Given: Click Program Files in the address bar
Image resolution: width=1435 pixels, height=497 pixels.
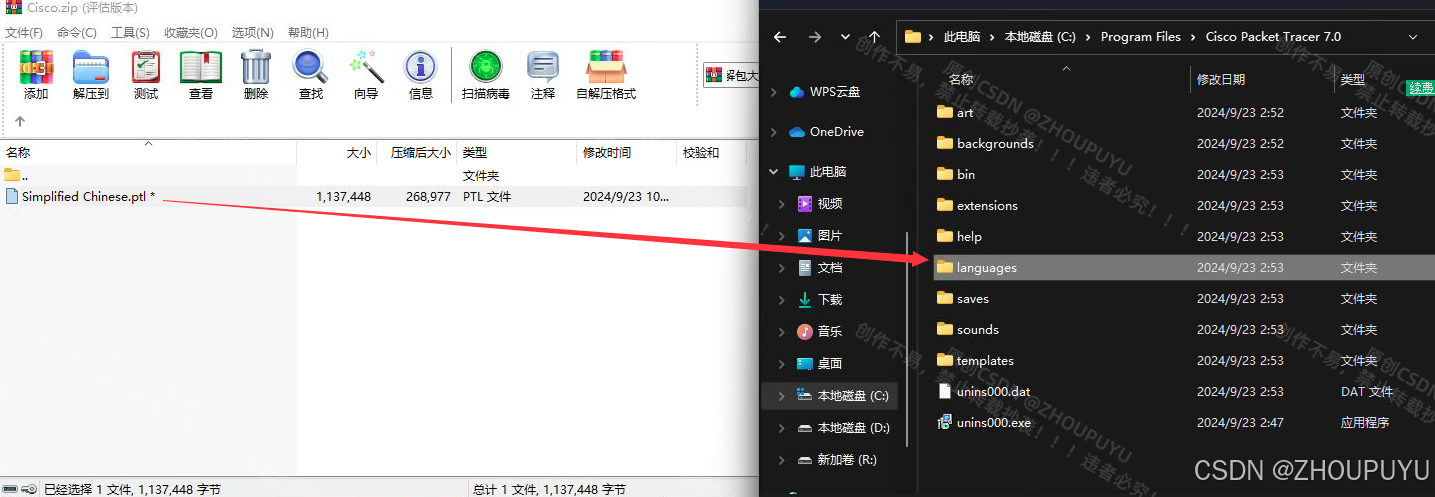Looking at the screenshot, I should click(1141, 37).
